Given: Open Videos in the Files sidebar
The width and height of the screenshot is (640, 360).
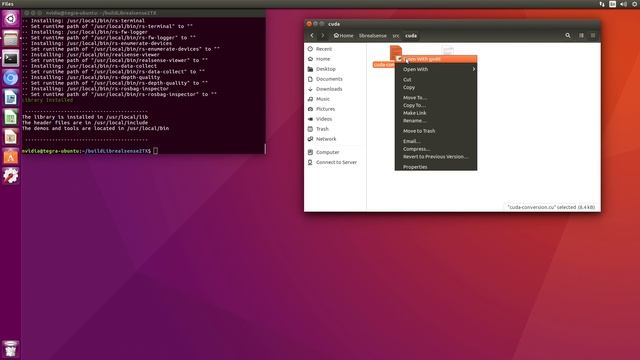Looking at the screenshot, I should pyautogui.click(x=324, y=119).
